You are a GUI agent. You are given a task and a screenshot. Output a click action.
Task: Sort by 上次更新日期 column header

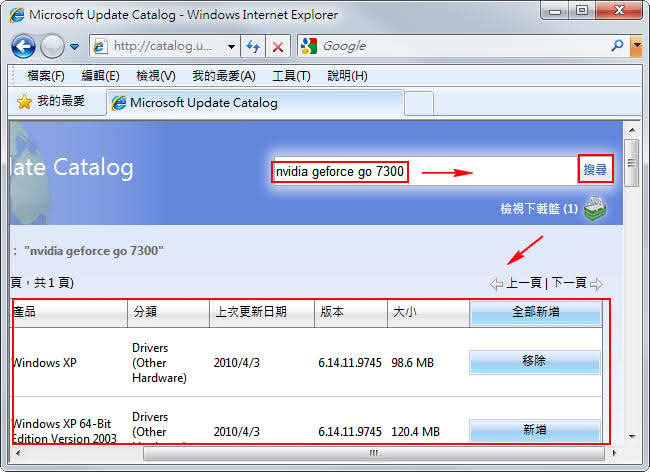(x=262, y=313)
